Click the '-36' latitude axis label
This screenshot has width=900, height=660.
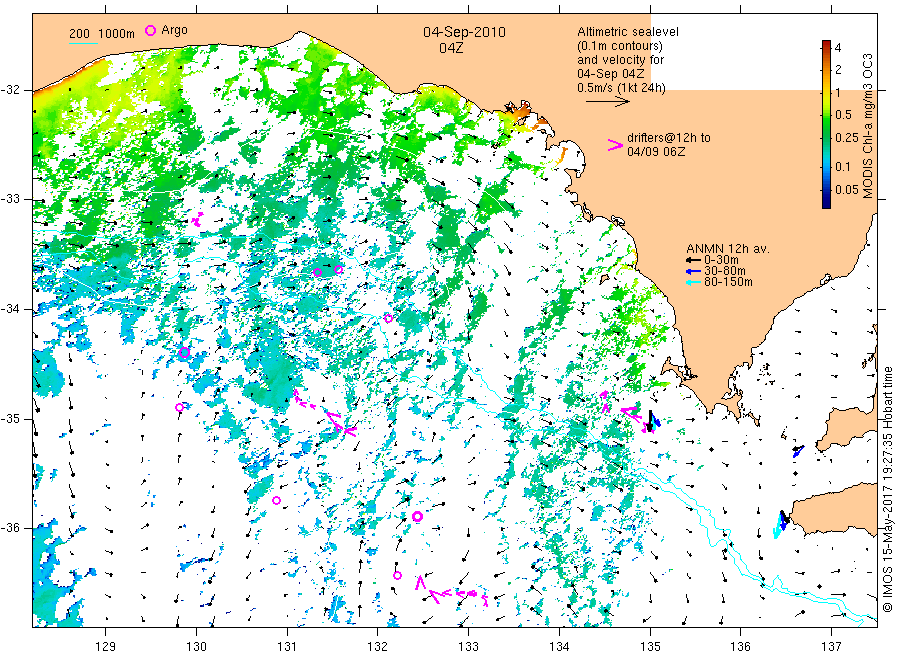(x=11, y=528)
